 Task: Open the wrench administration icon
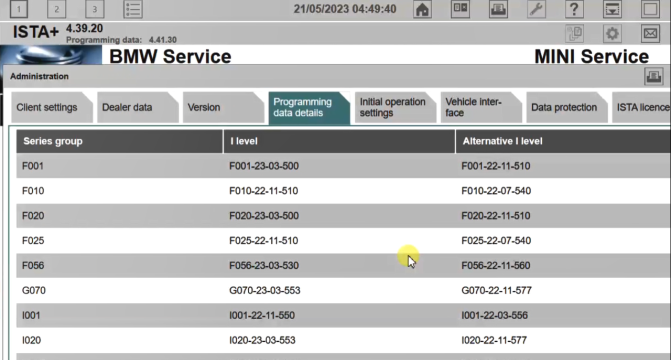(536, 9)
